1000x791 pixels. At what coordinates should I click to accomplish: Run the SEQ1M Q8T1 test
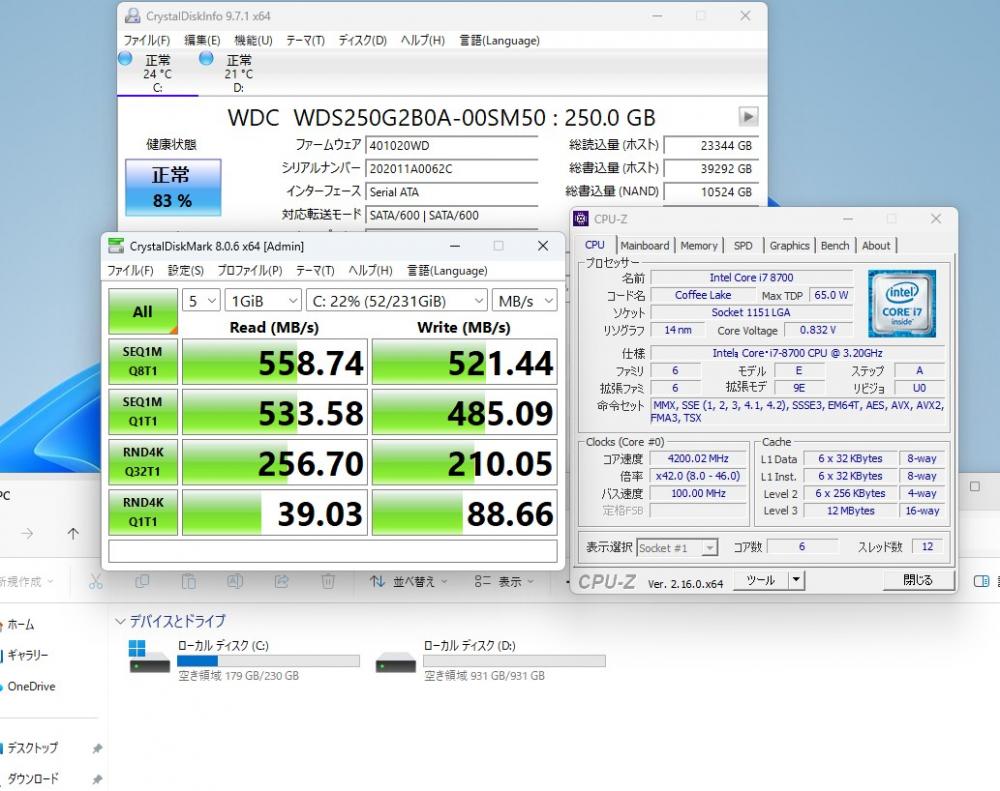tap(143, 361)
